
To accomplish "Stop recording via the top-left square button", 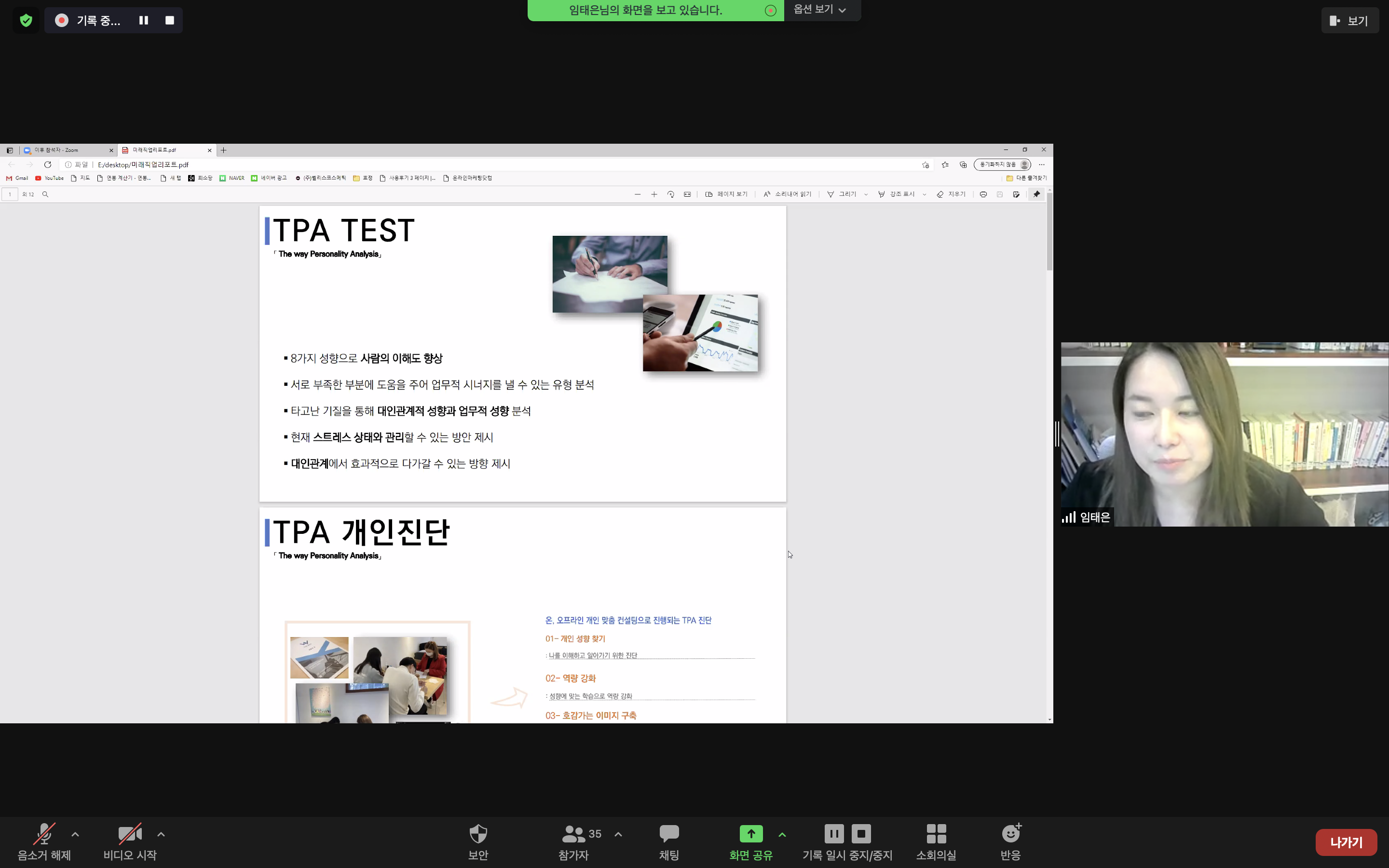I will click(169, 21).
